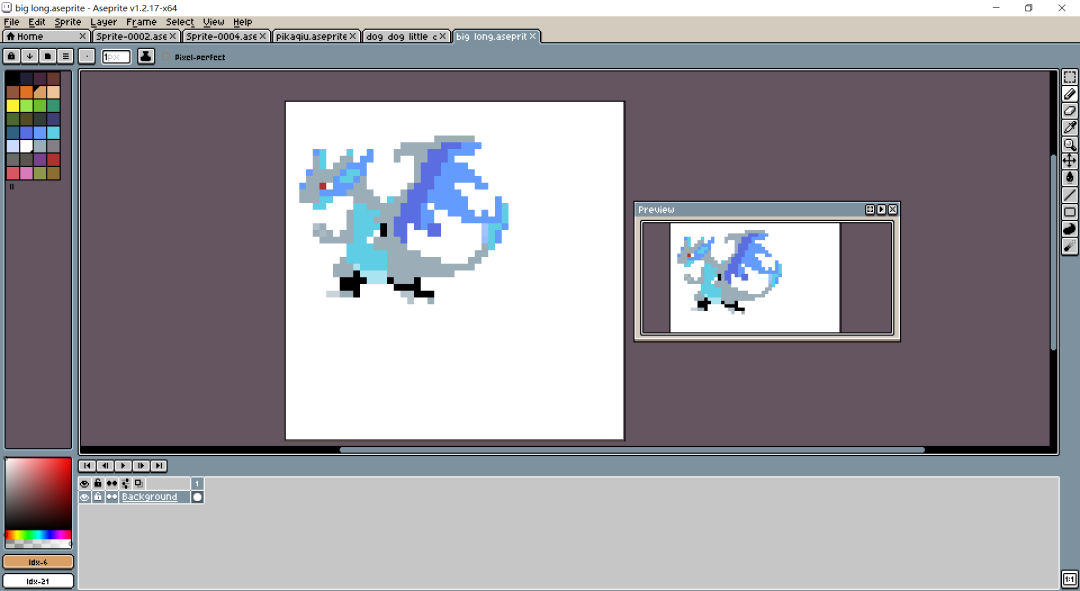
Task: Click the foreground color Idx-6 button
Action: (38, 562)
